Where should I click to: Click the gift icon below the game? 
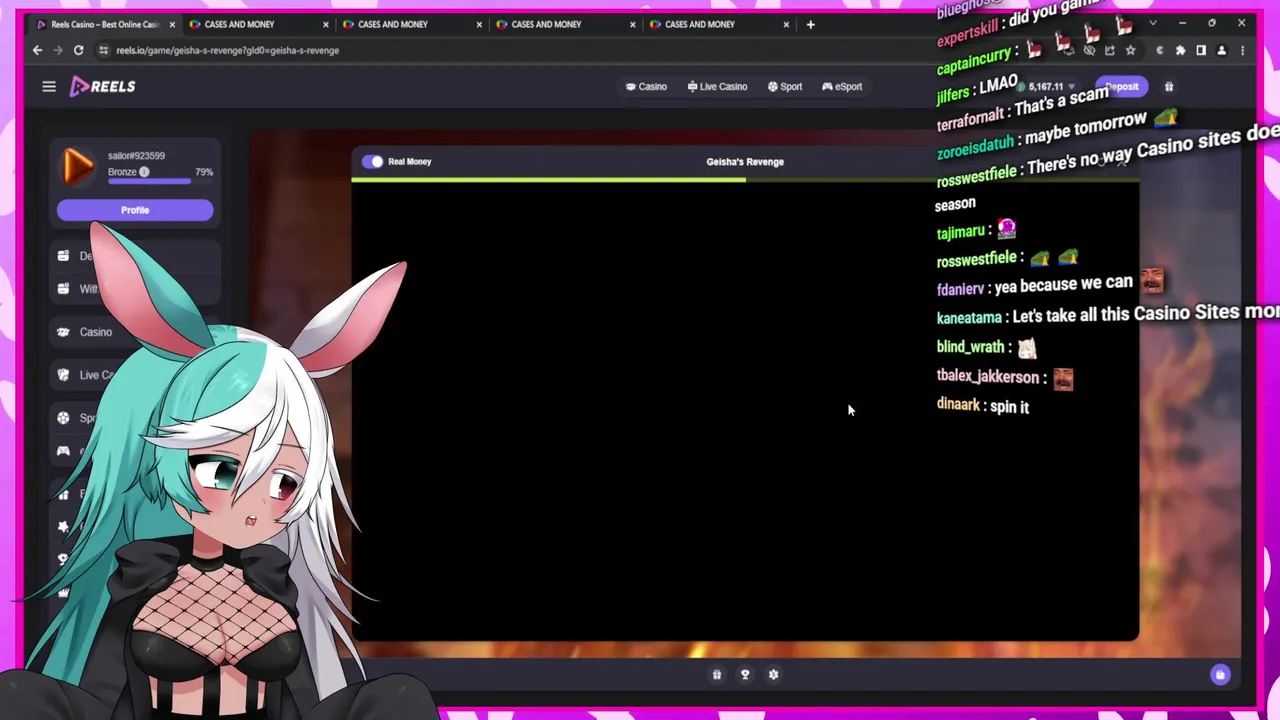[716, 675]
